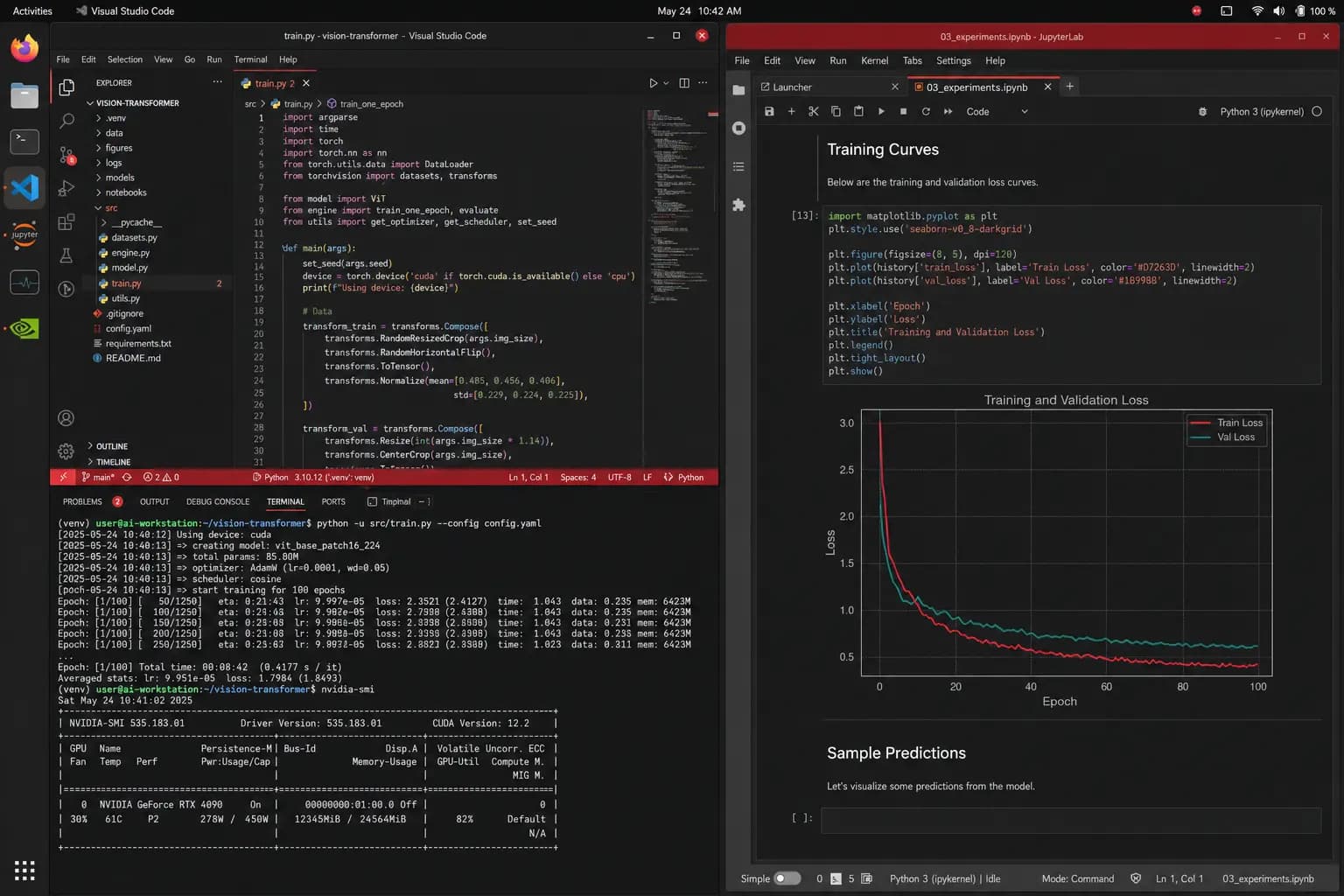Run Python file with the play button

coord(653,83)
